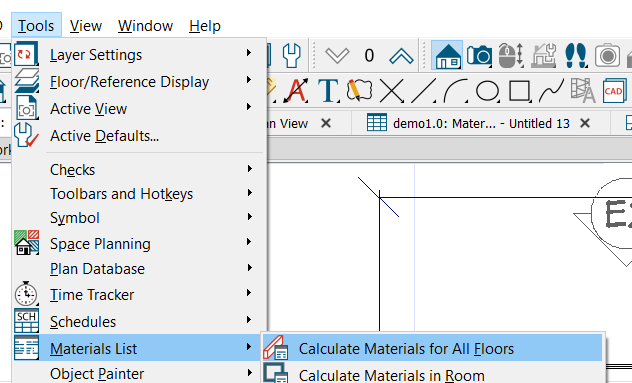Click the Layer Settings icon
Image resolution: width=632 pixels, height=383 pixels.
(x=26, y=53)
